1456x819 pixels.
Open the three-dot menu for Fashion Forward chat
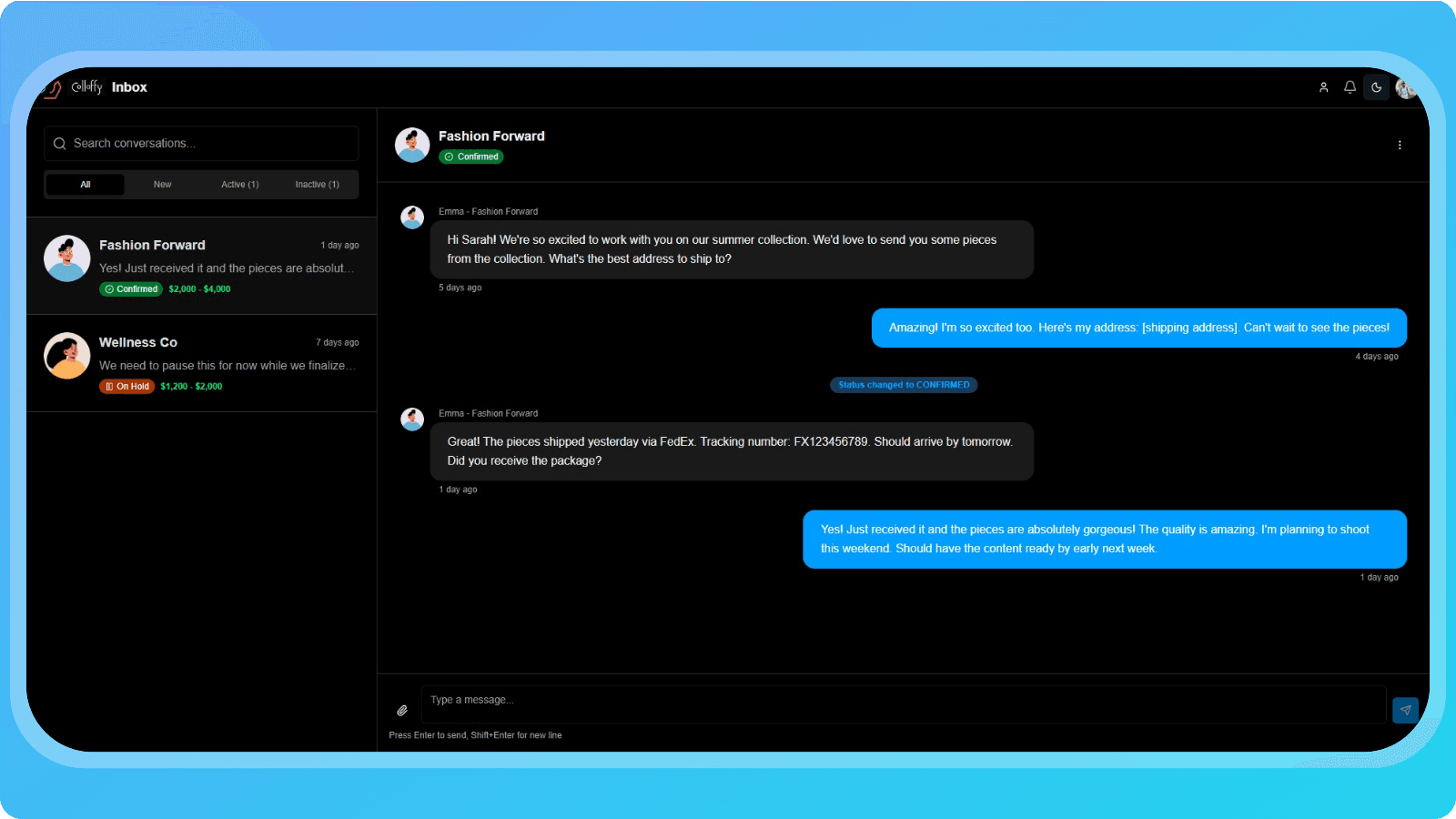(1399, 145)
